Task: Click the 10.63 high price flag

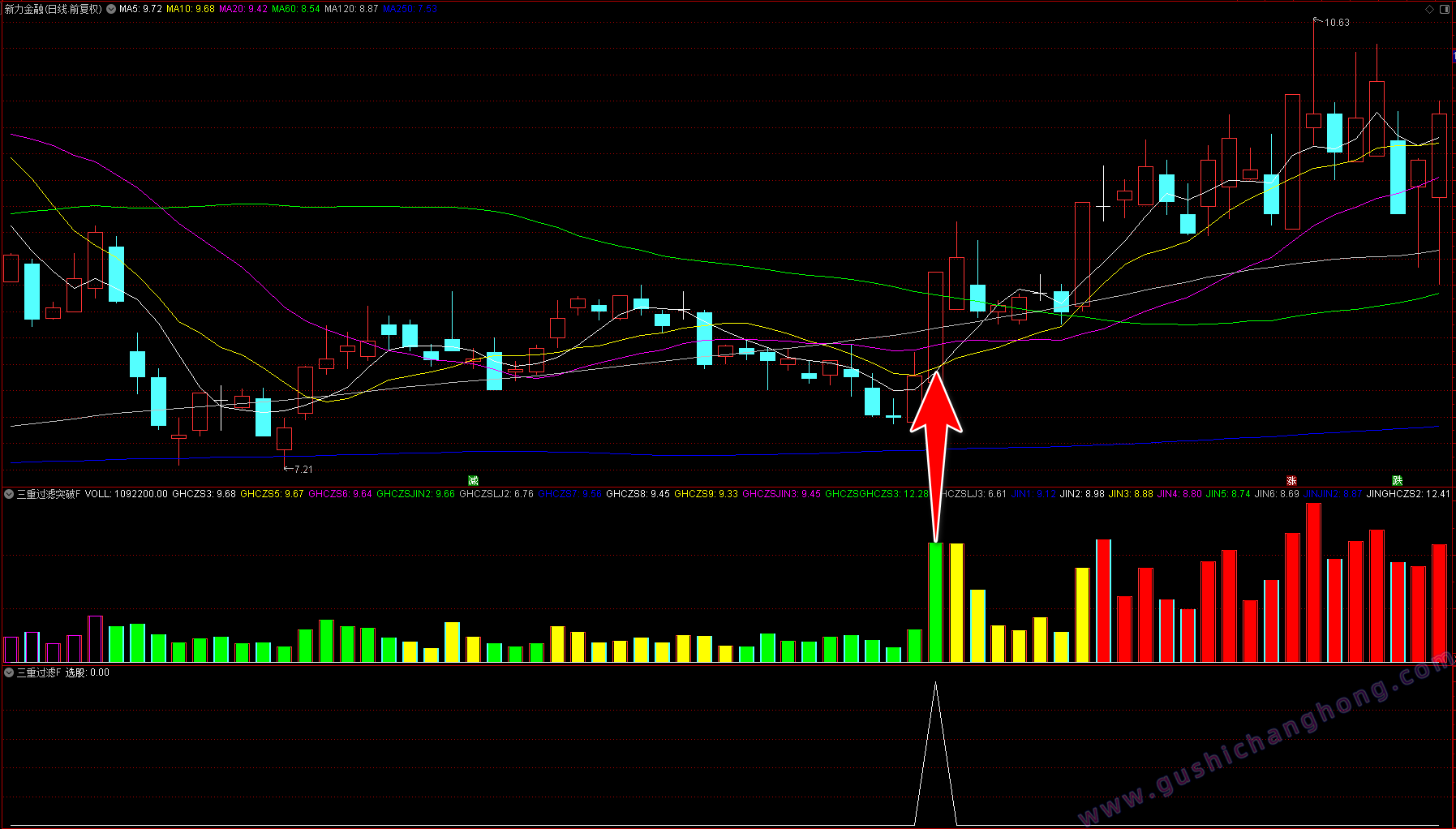Action: [x=1336, y=23]
